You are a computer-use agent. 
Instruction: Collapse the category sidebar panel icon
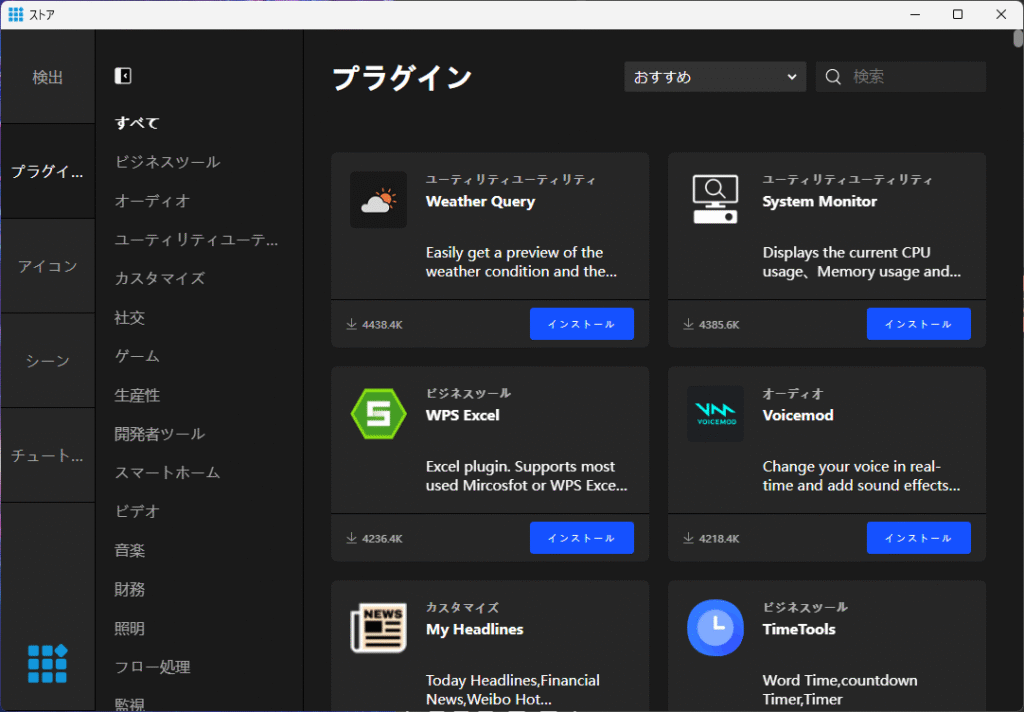(x=123, y=76)
